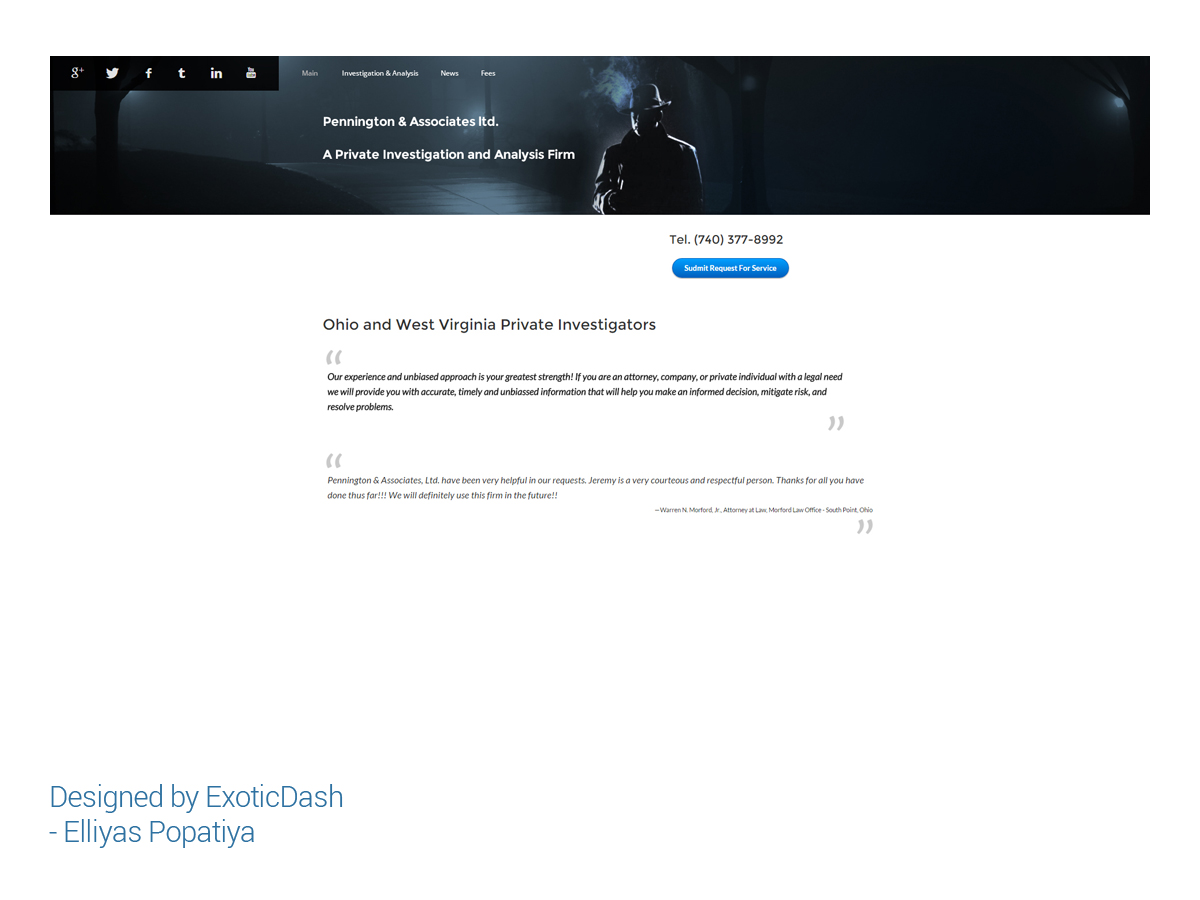Open the News menu item
Screen dimensions: 1200x900
point(450,73)
